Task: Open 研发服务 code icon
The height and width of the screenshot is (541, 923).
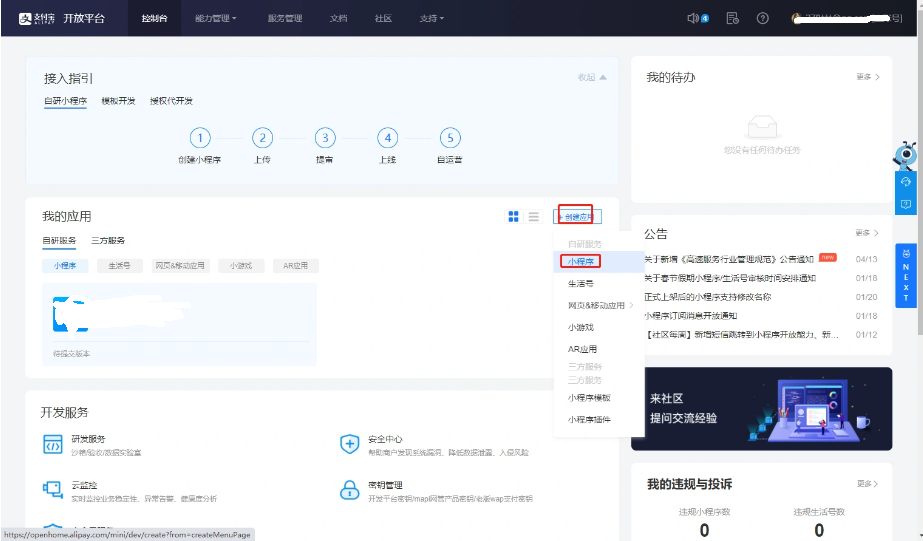Action: pyautogui.click(x=53, y=445)
